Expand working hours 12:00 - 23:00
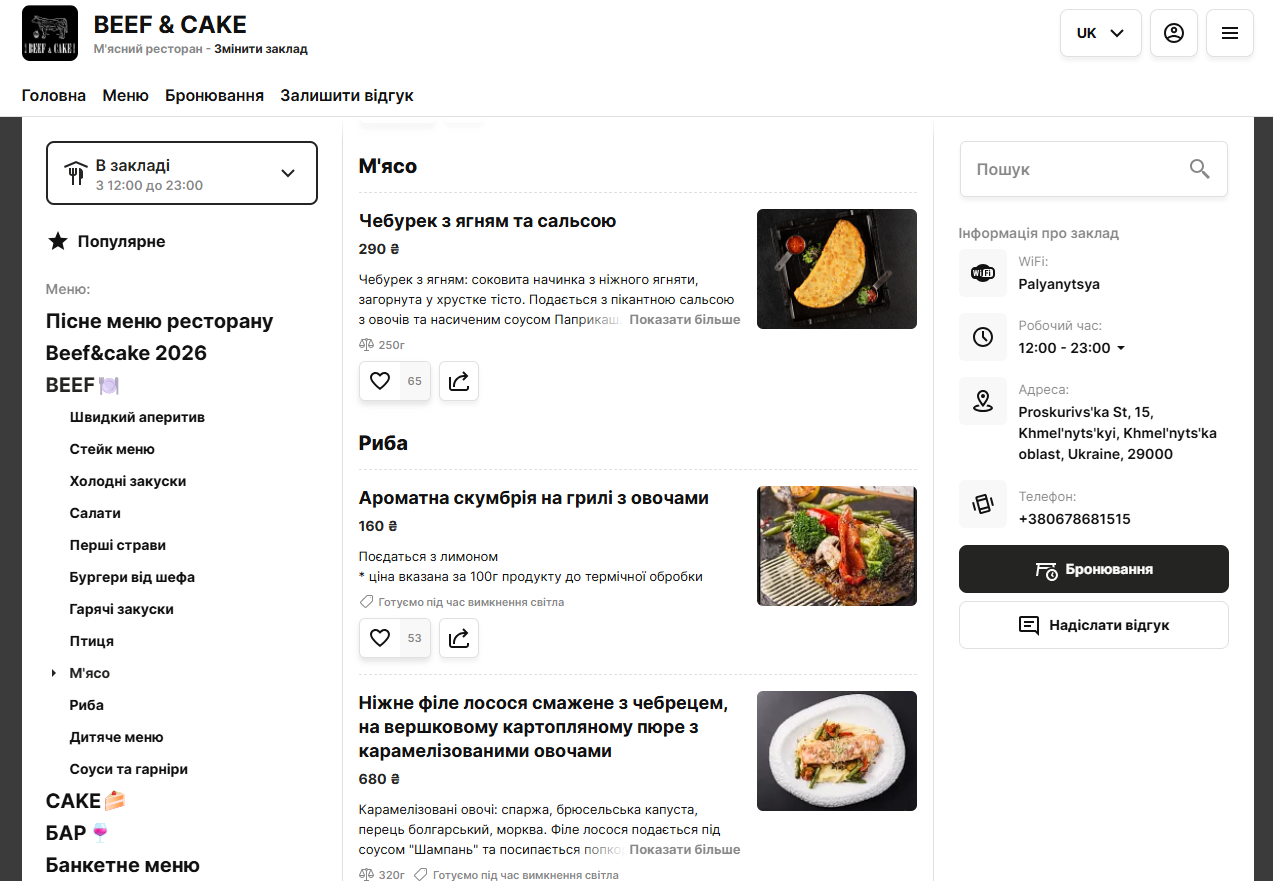This screenshot has width=1273, height=881. [1072, 348]
